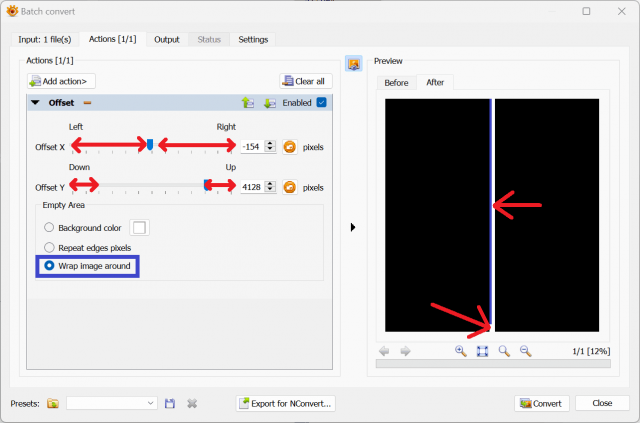This screenshot has width=640, height=423.
Task: Increase Offset Y with up spinner
Action: tap(270, 184)
